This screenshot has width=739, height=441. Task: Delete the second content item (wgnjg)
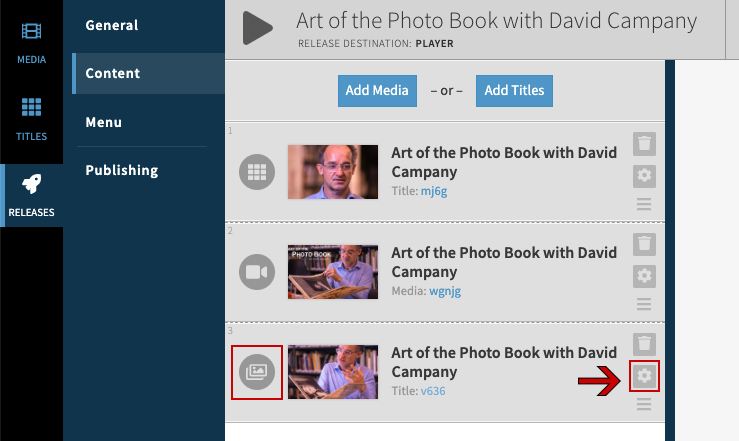click(645, 243)
